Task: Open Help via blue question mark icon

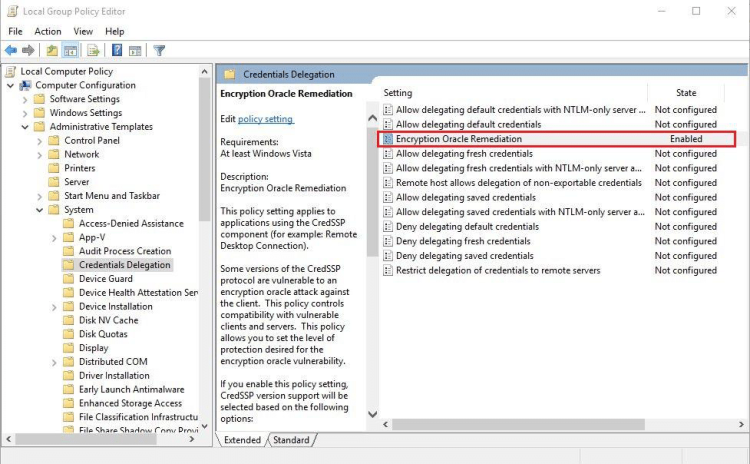Action: pos(117,50)
